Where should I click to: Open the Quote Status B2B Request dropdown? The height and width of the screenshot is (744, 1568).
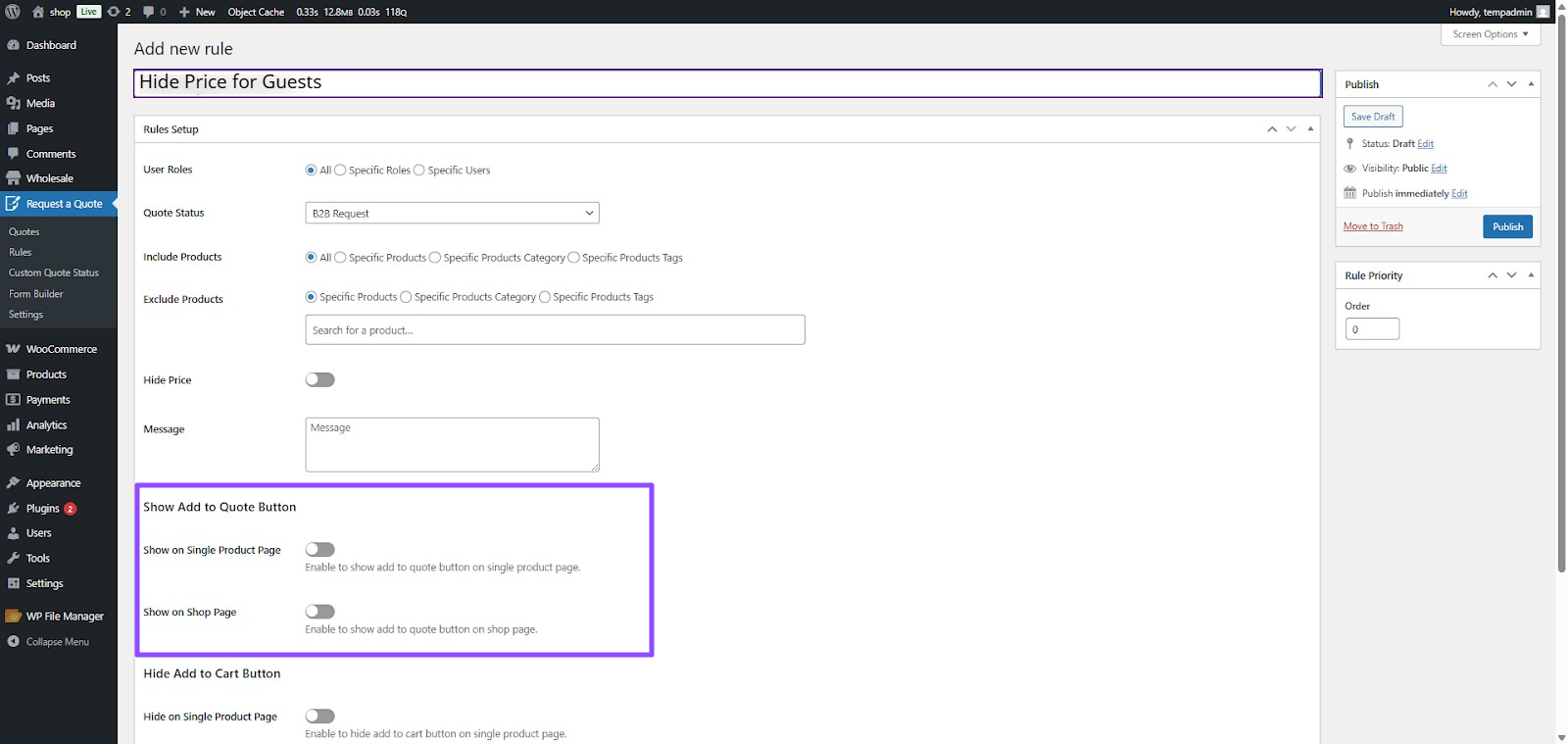tap(452, 213)
